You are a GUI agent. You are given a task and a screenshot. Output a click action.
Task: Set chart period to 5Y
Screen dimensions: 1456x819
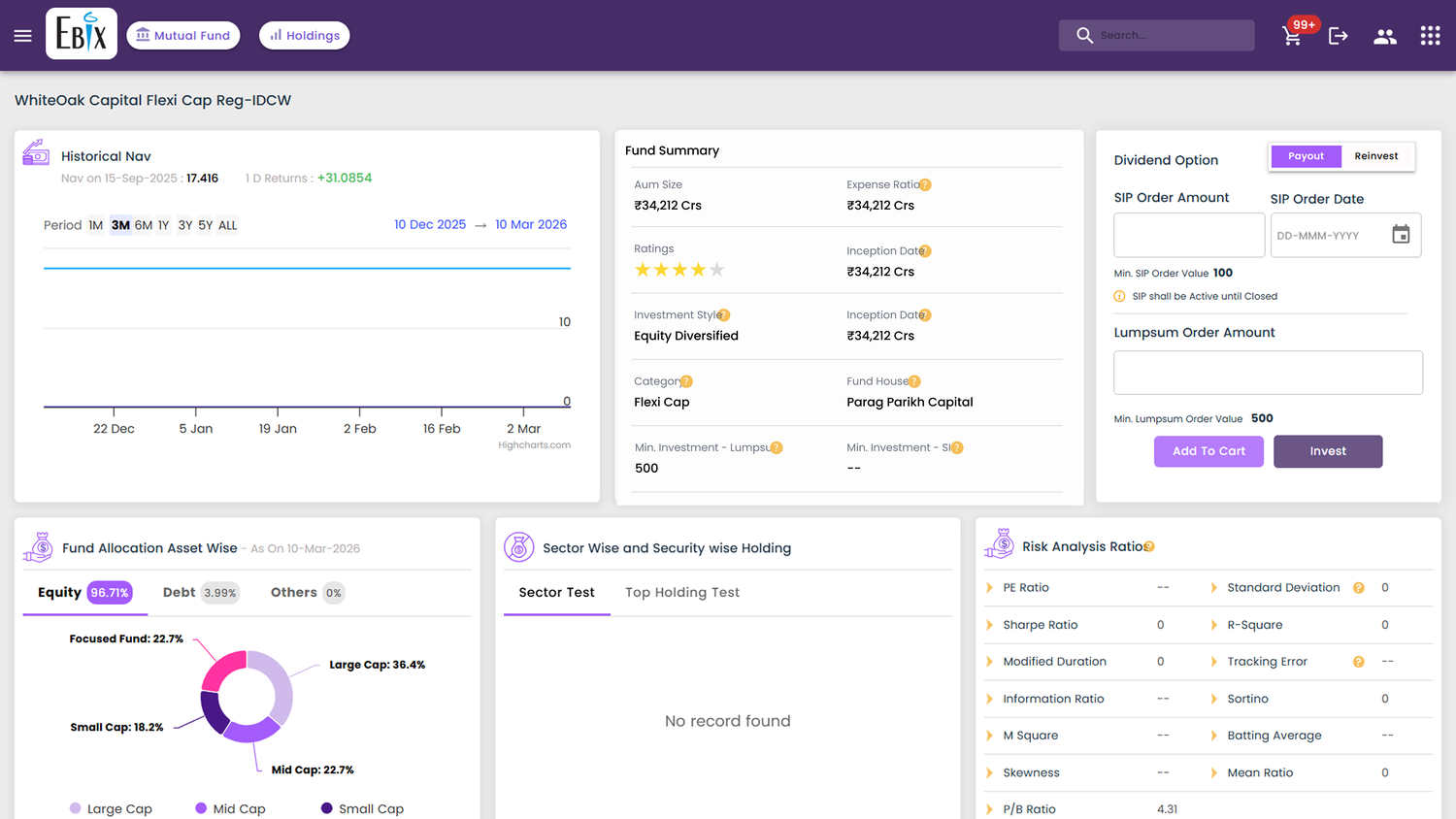pos(205,225)
